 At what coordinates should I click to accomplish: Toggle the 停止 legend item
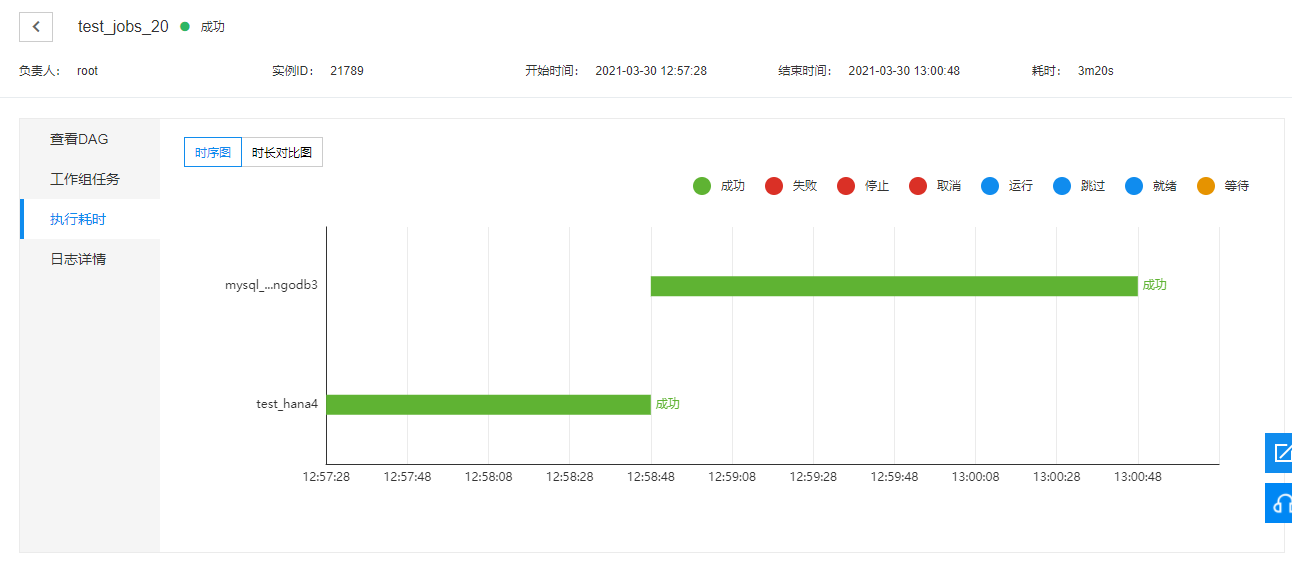coord(863,186)
